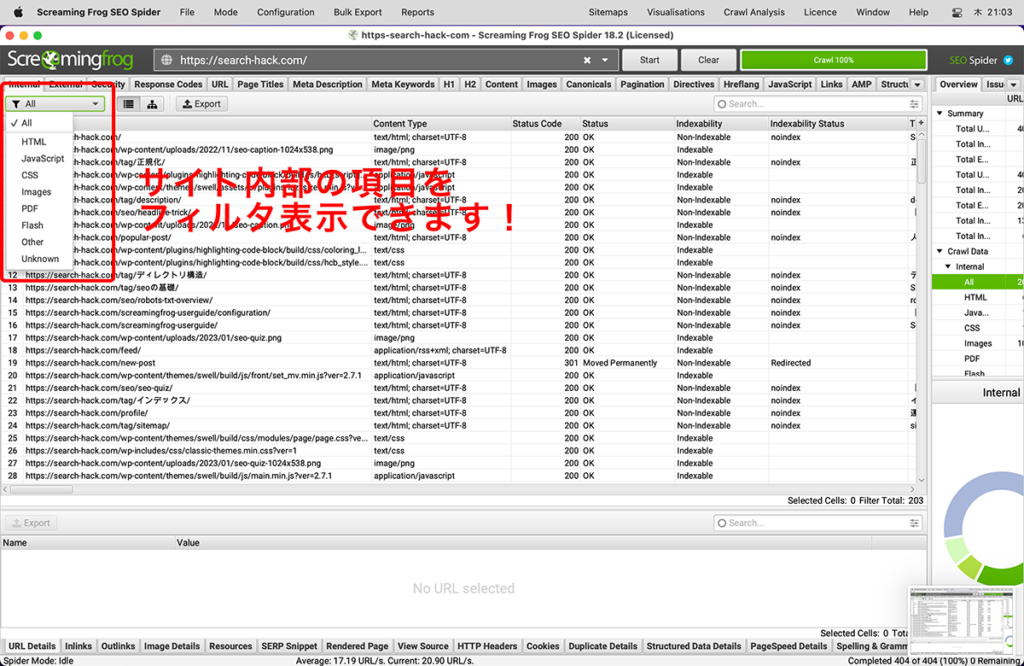Viewport: 1024px width, 666px height.
Task: Click the plus icon to add columns
Action: point(921,123)
